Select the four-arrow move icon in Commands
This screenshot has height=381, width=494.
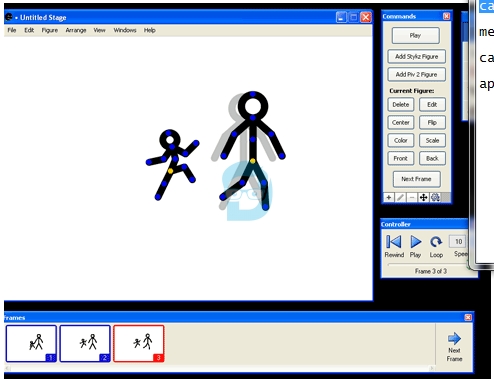tap(423, 198)
